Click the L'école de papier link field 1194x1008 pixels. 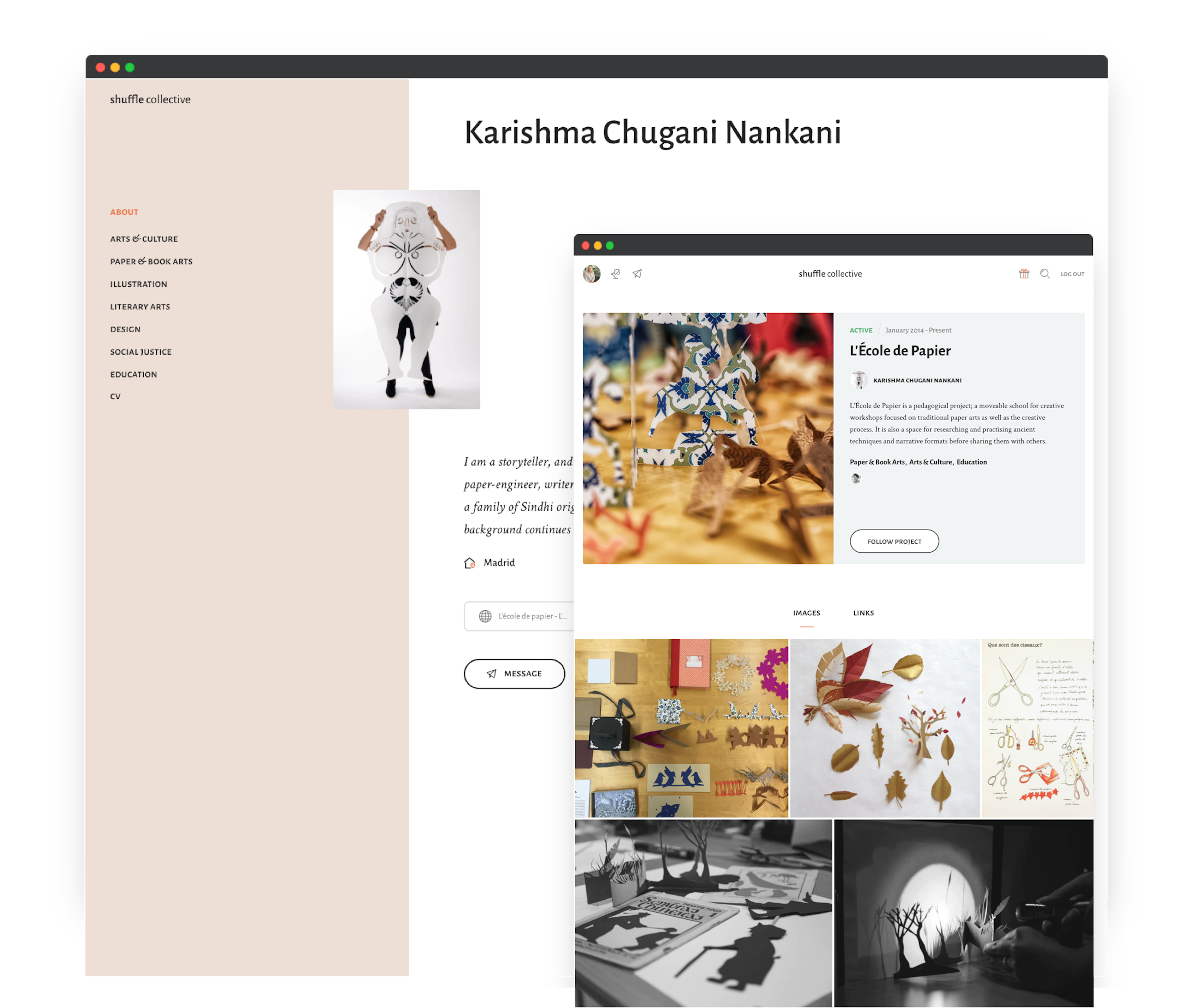coord(531,616)
